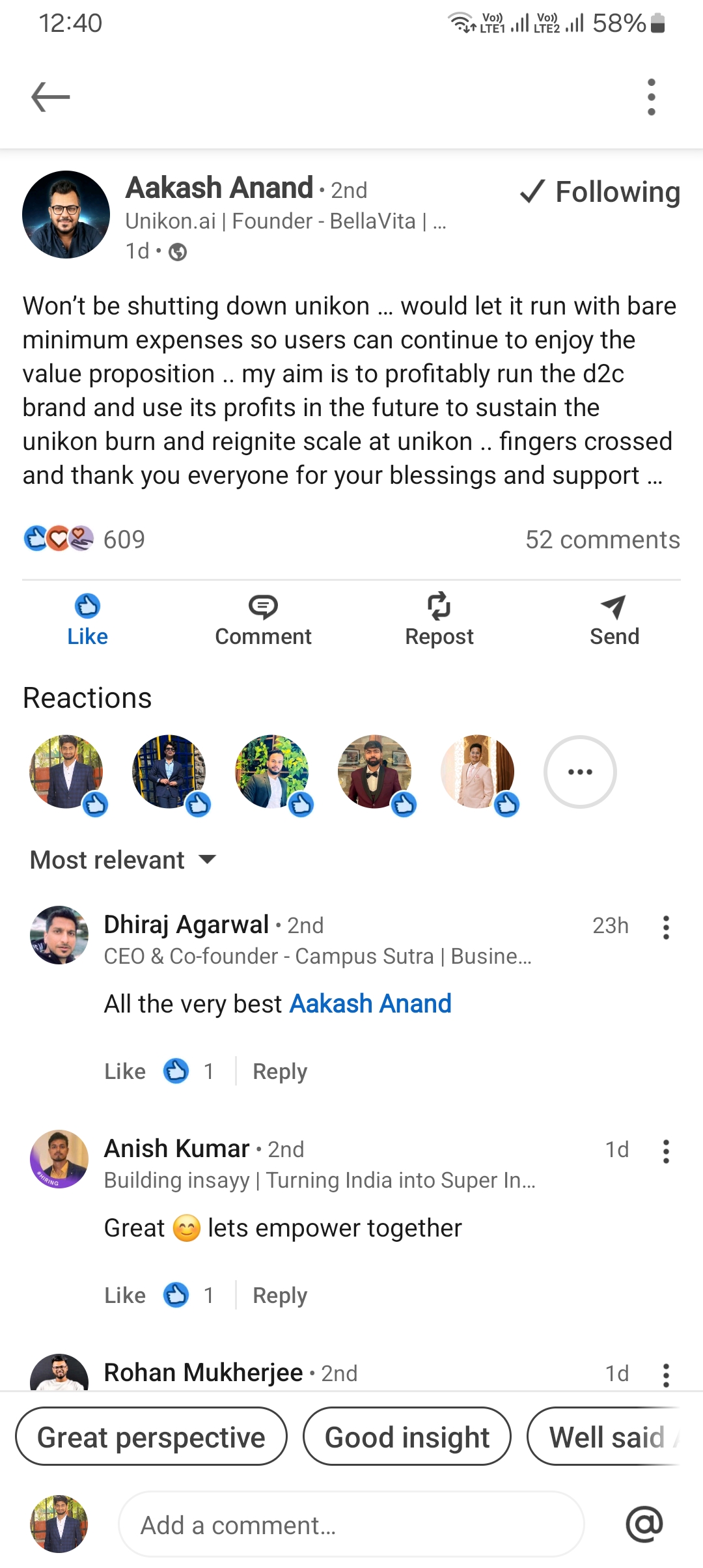Image resolution: width=703 pixels, height=1568 pixels.
Task: Repost Aakash Anand's post
Action: coord(439,619)
